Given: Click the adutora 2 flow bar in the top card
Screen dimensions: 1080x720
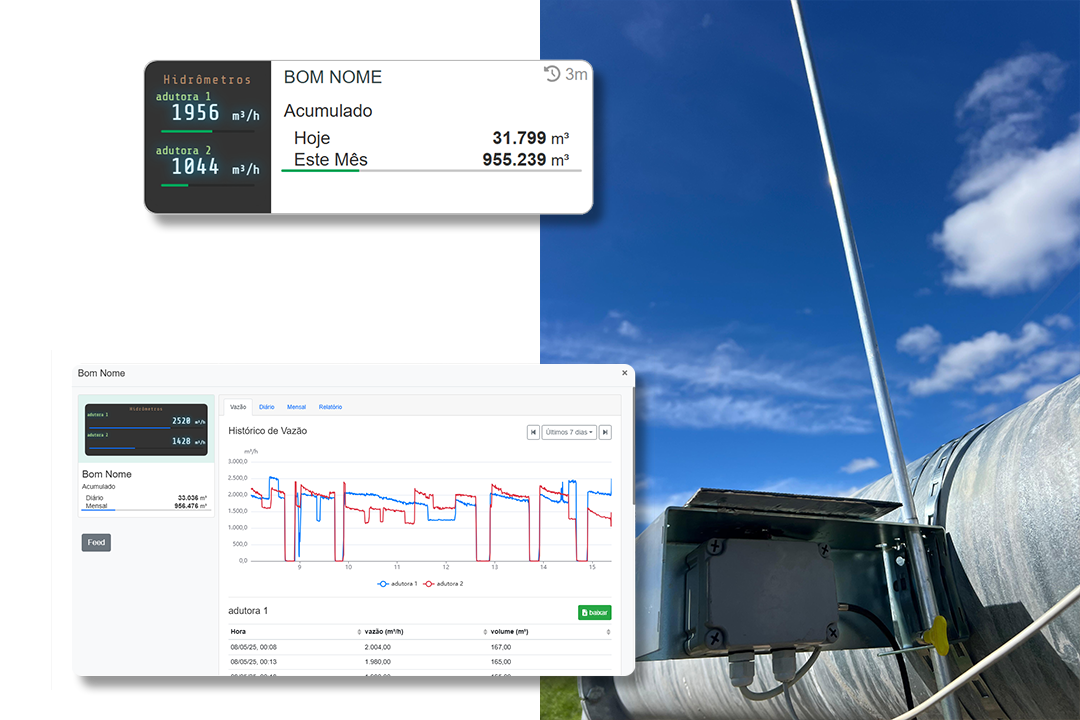Looking at the screenshot, I should point(207,185).
